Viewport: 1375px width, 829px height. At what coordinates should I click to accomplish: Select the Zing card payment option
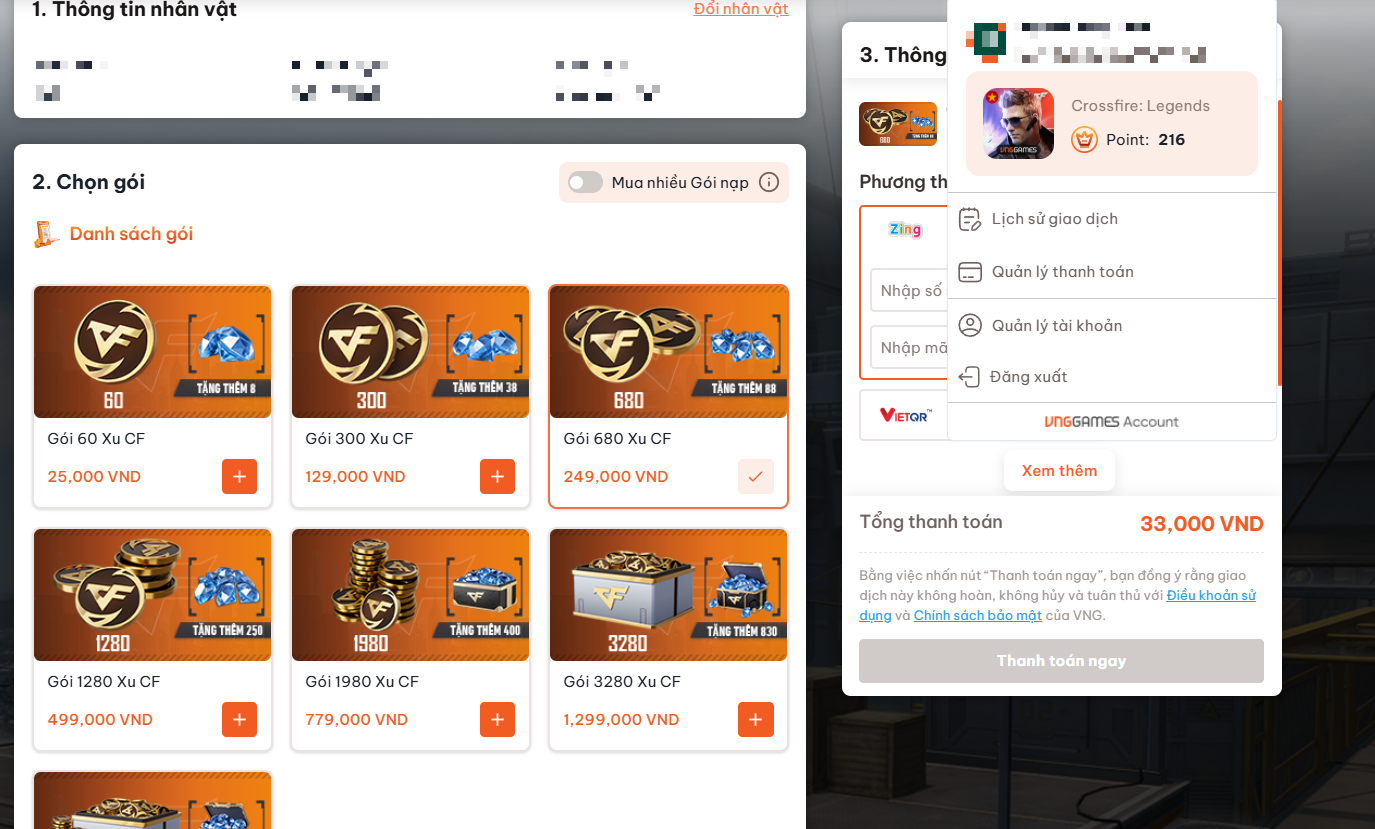pyautogui.click(x=905, y=230)
